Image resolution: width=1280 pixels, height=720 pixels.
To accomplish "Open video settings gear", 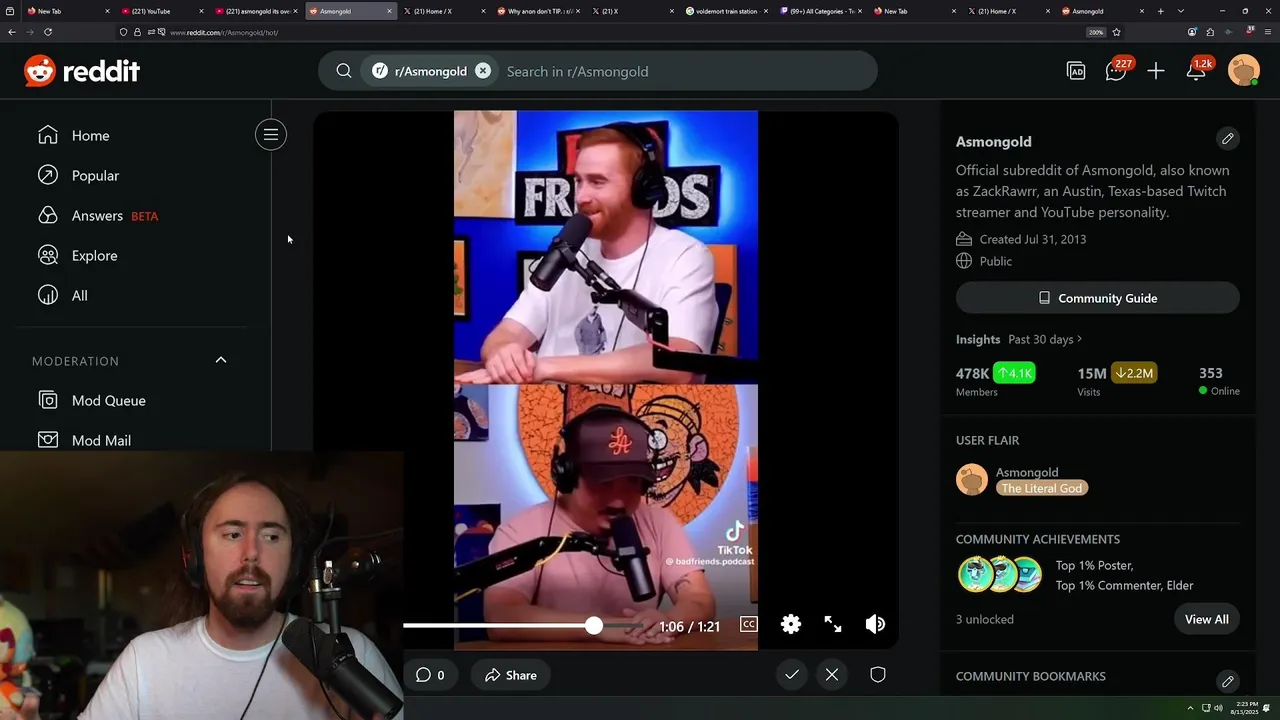I will (x=791, y=624).
